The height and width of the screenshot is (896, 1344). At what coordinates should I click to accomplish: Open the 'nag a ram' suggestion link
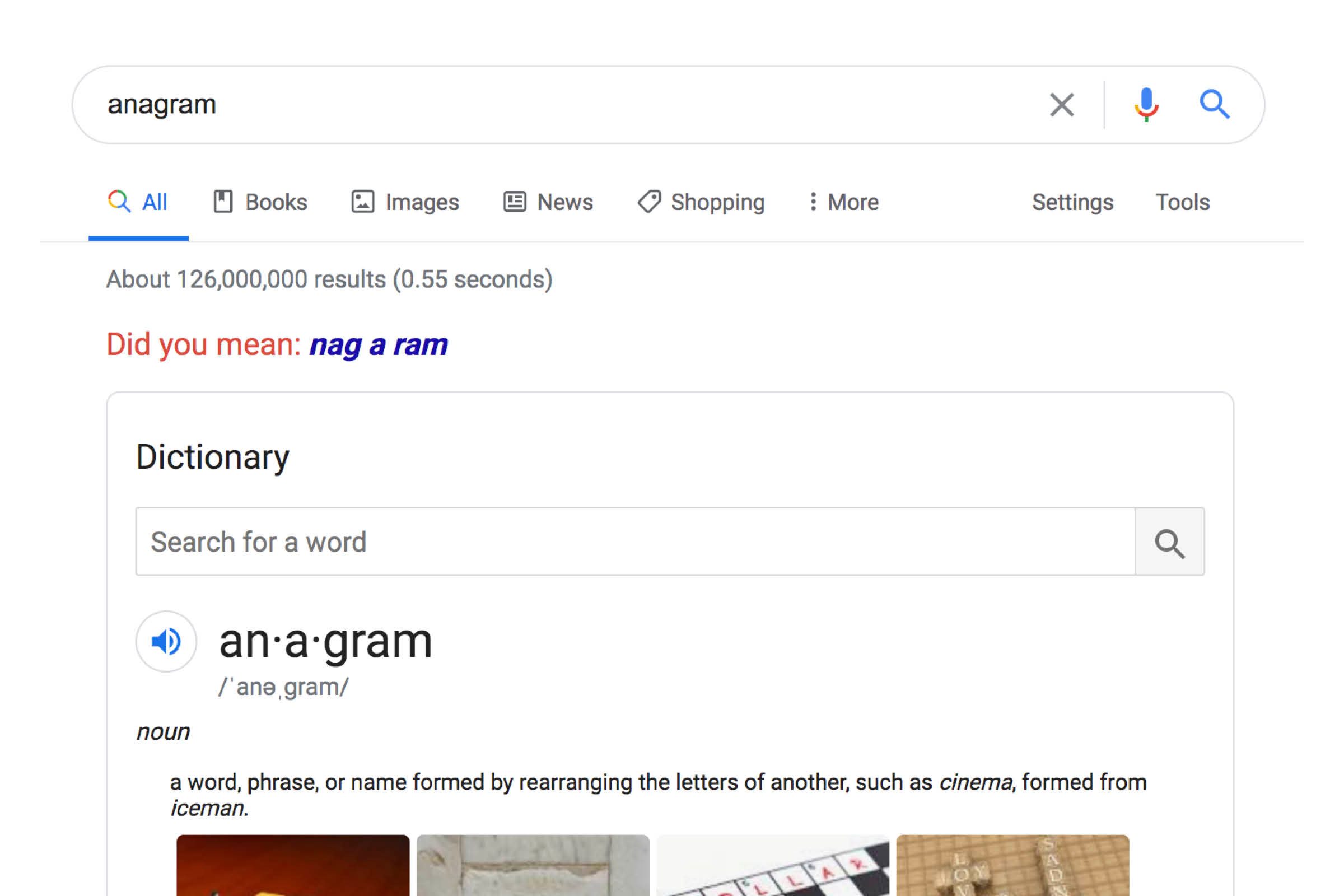[379, 344]
